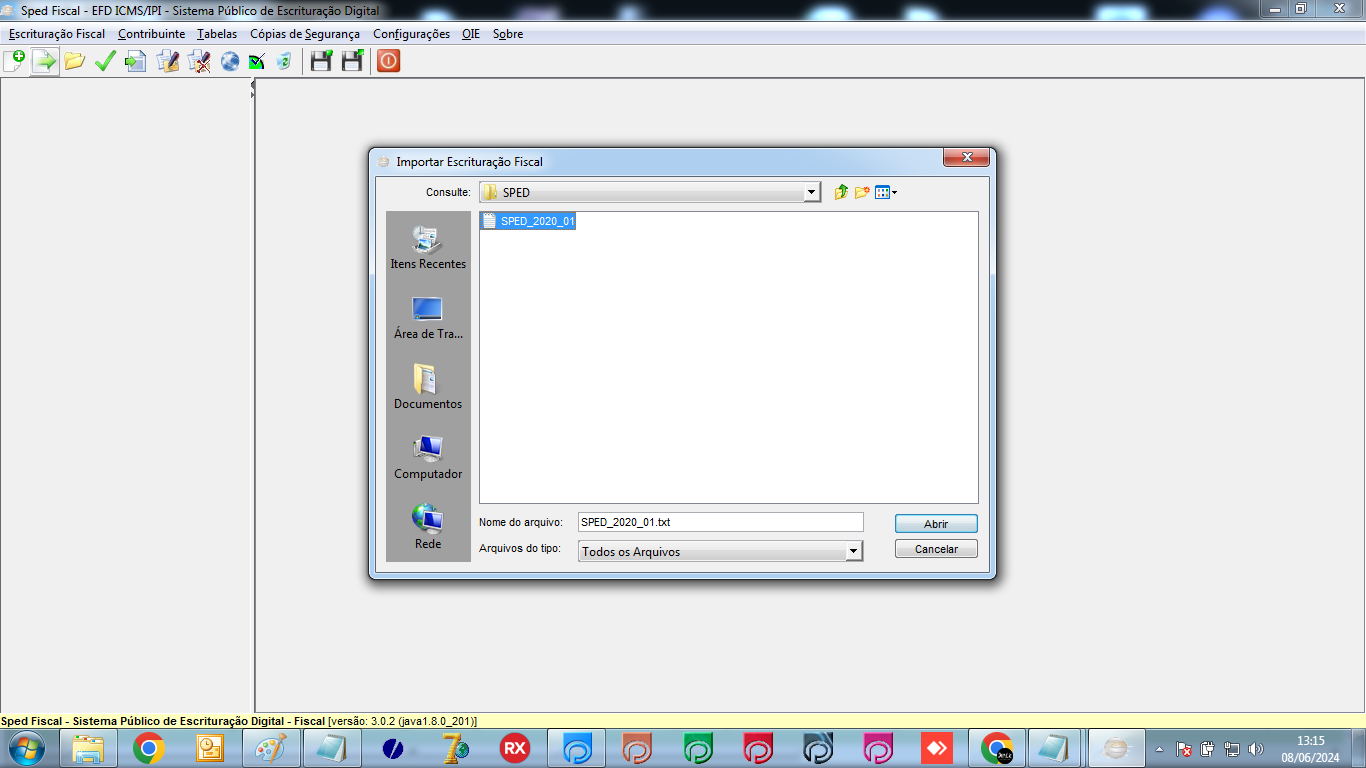This screenshot has height=768, width=1366.
Task: Click the Cancelar button
Action: click(936, 549)
